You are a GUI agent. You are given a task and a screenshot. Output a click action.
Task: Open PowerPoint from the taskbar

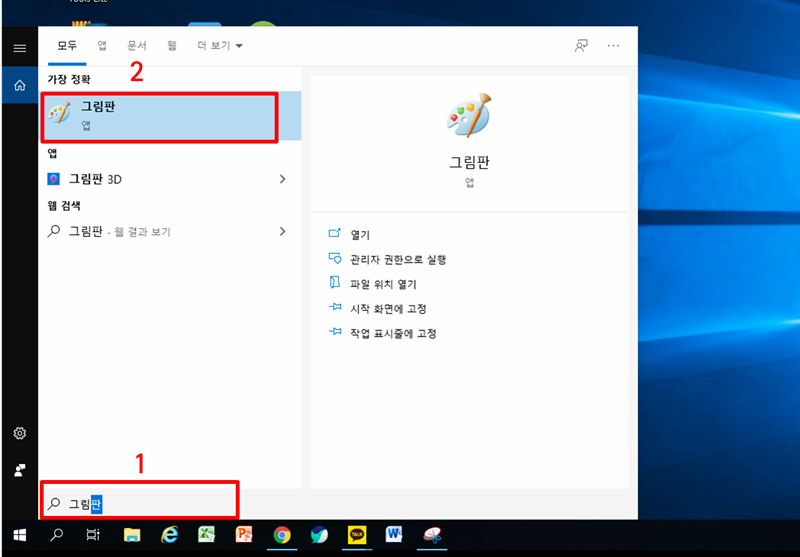(x=244, y=535)
